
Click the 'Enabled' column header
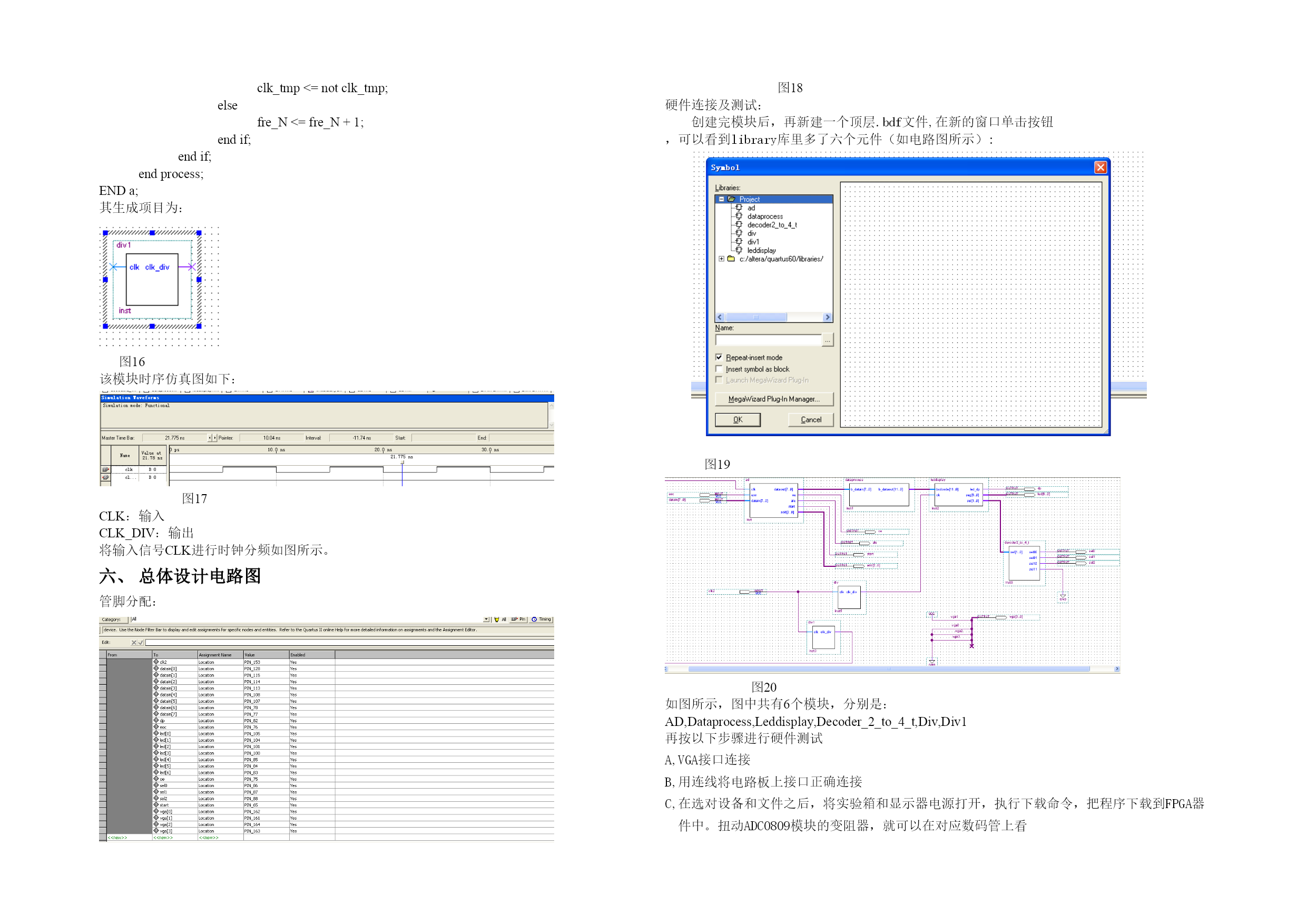click(x=311, y=655)
